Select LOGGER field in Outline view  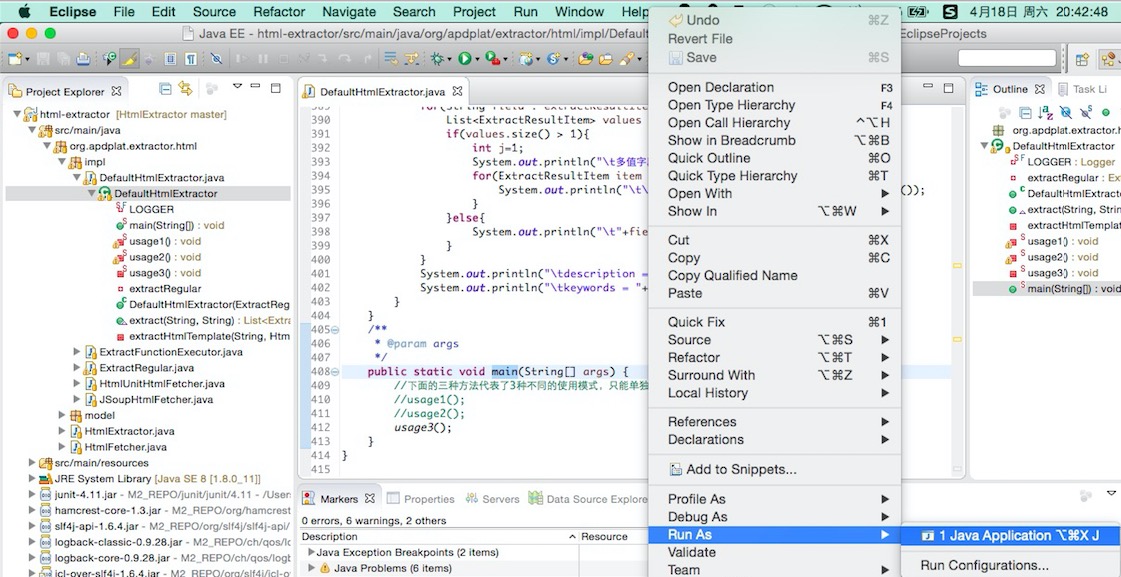point(1064,162)
